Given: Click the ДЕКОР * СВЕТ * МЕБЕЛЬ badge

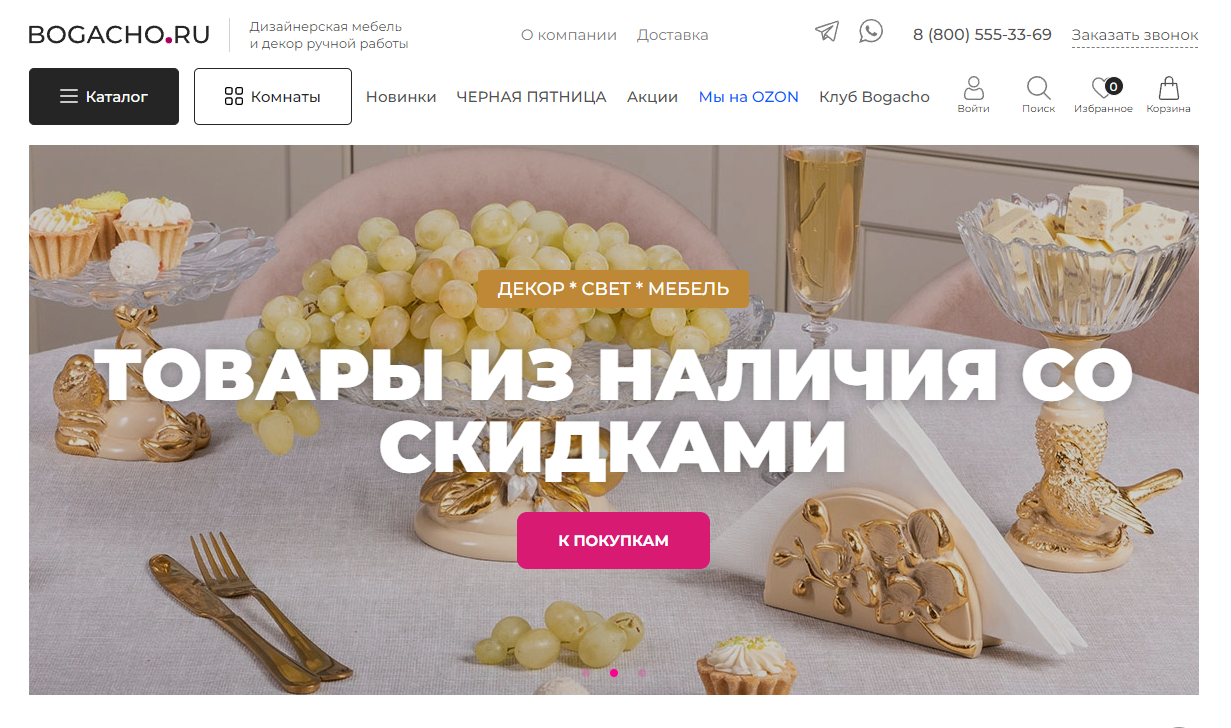Looking at the screenshot, I should (613, 289).
